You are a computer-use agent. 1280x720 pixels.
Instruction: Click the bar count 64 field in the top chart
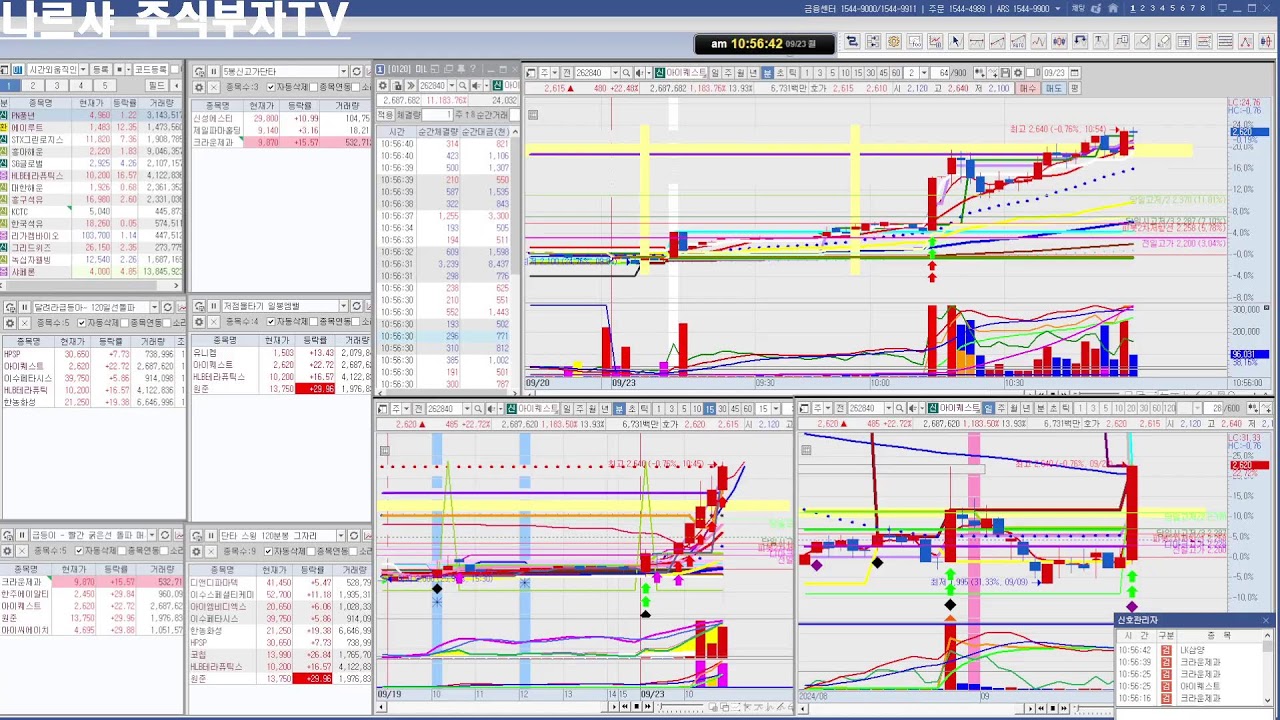(x=940, y=73)
